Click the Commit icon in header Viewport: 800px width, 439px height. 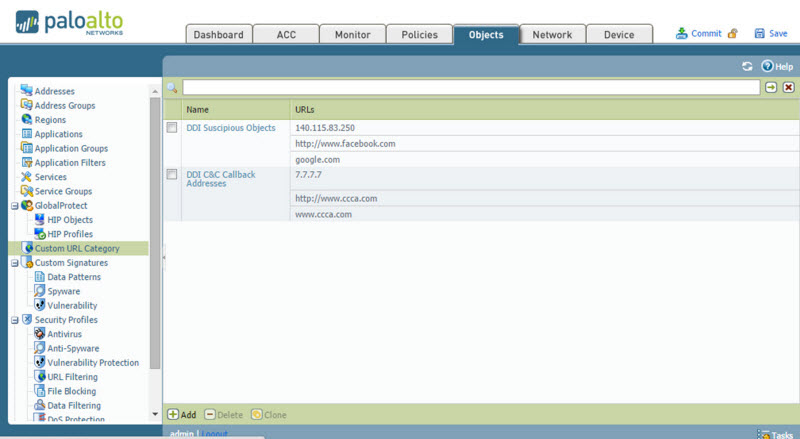682,34
